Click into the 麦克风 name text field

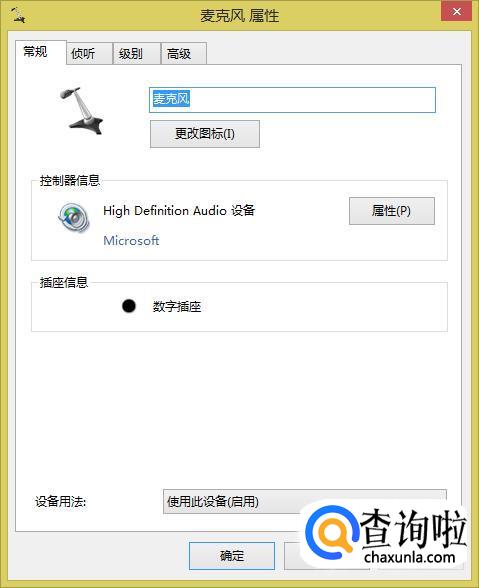pos(292,100)
